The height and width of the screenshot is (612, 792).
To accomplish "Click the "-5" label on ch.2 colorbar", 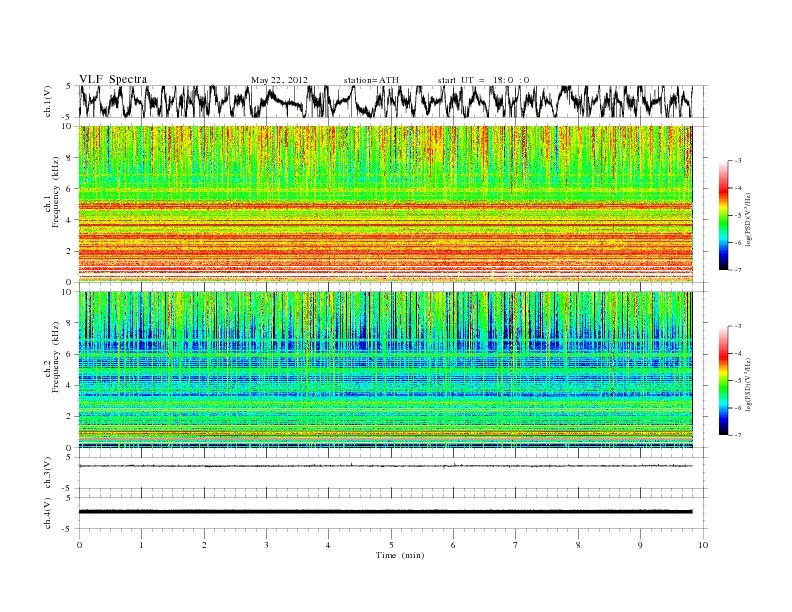I will (738, 381).
